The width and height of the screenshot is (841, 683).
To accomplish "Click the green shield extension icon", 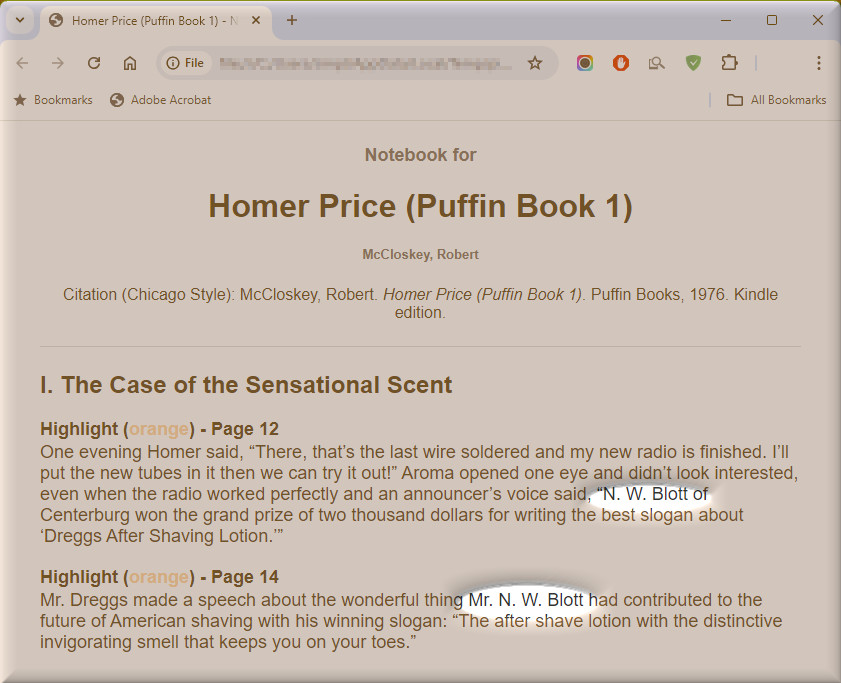I will (693, 63).
